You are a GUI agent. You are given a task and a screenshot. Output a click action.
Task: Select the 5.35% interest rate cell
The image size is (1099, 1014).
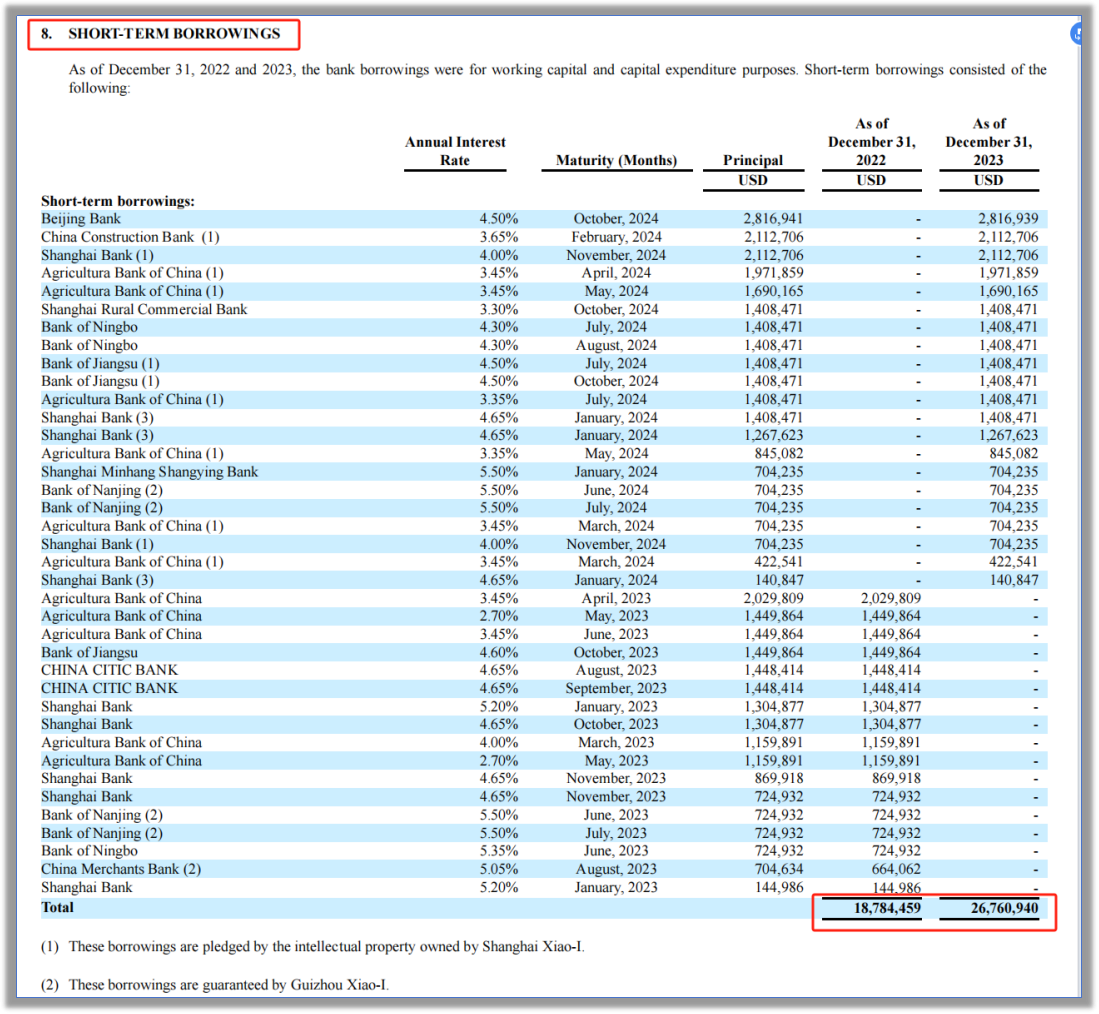tap(498, 851)
